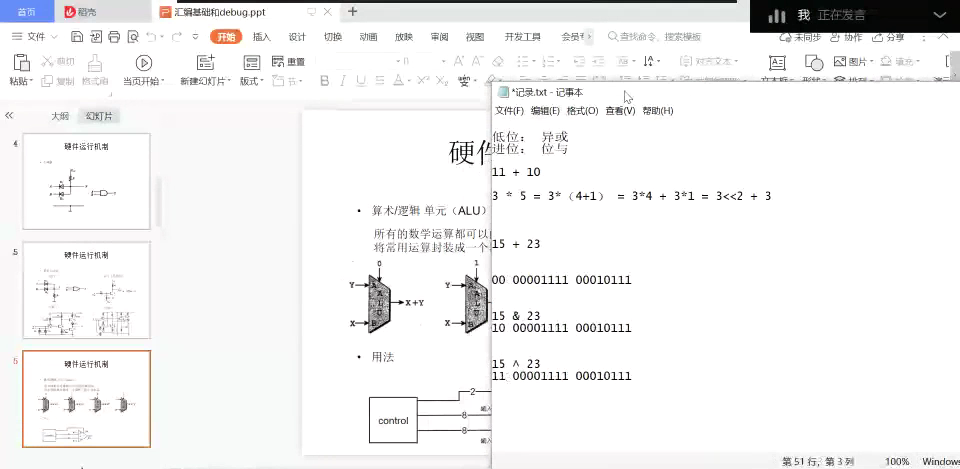This screenshot has height=469, width=960.
Task: Click the Print Preview icon
Action: [x=132, y=37]
